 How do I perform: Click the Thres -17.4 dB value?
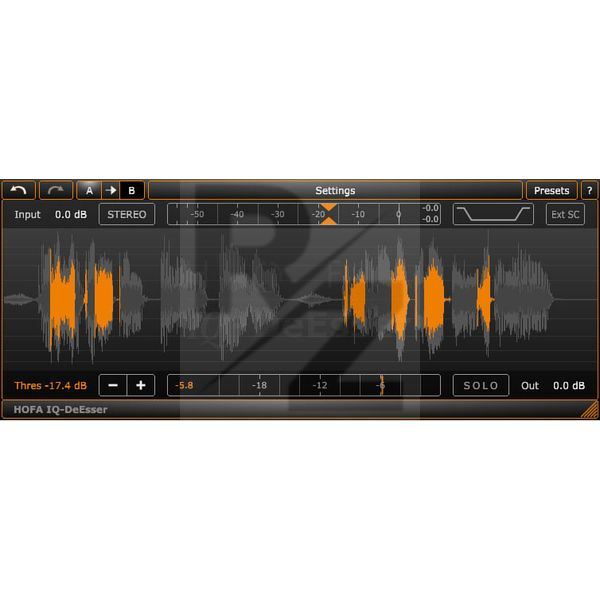pos(51,385)
